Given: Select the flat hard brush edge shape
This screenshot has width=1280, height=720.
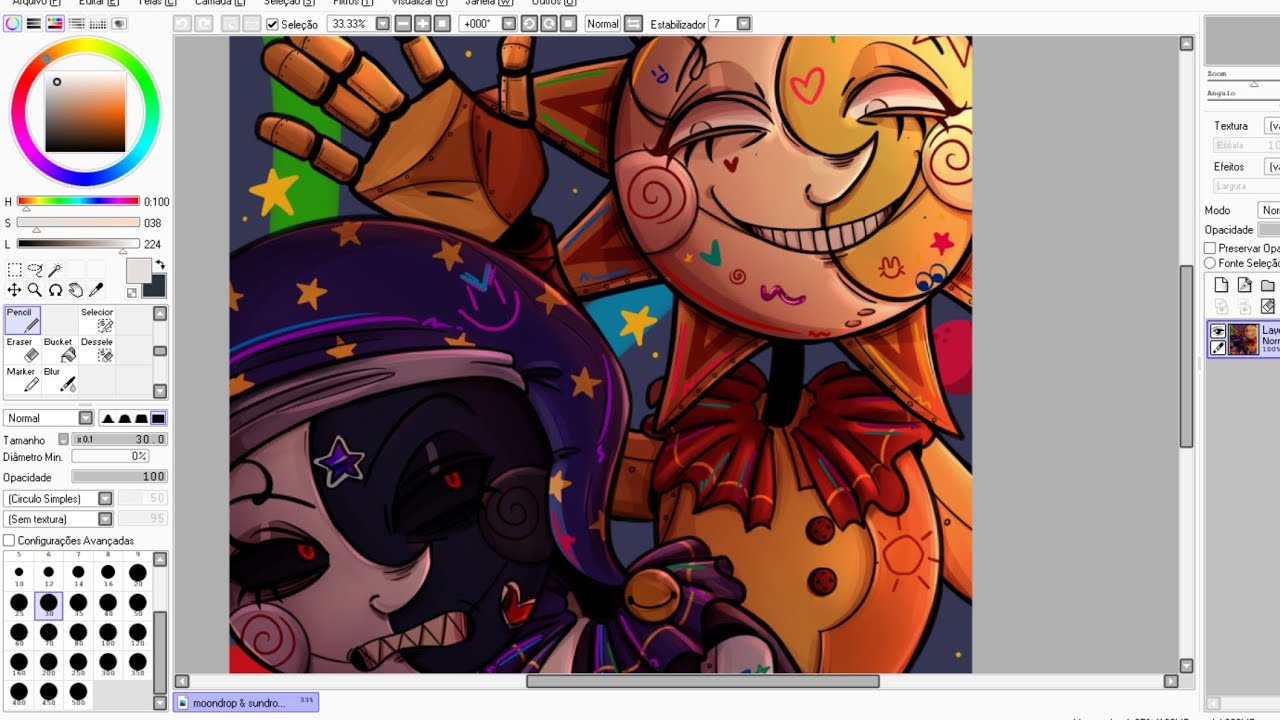Looking at the screenshot, I should tap(158, 418).
